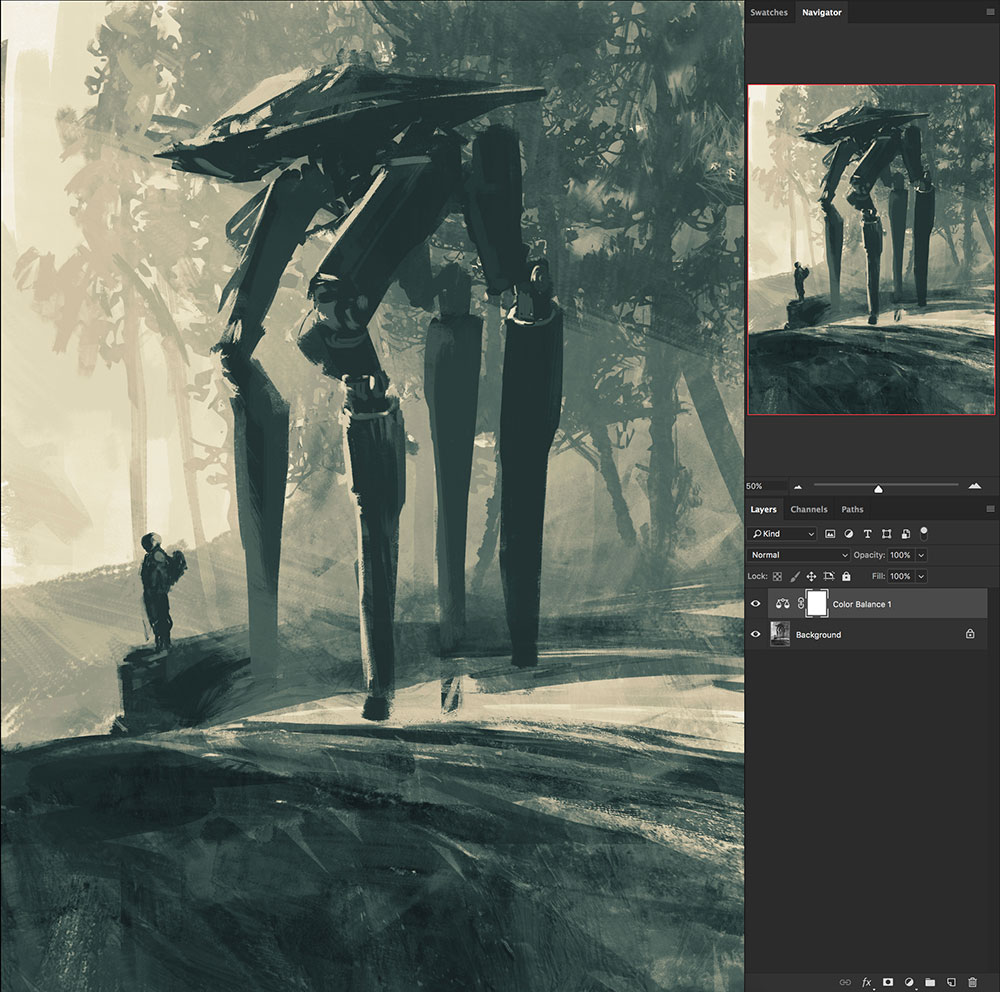Image resolution: width=1000 pixels, height=992 pixels.
Task: Hide the Color Balance 1 layer
Action: (756, 603)
